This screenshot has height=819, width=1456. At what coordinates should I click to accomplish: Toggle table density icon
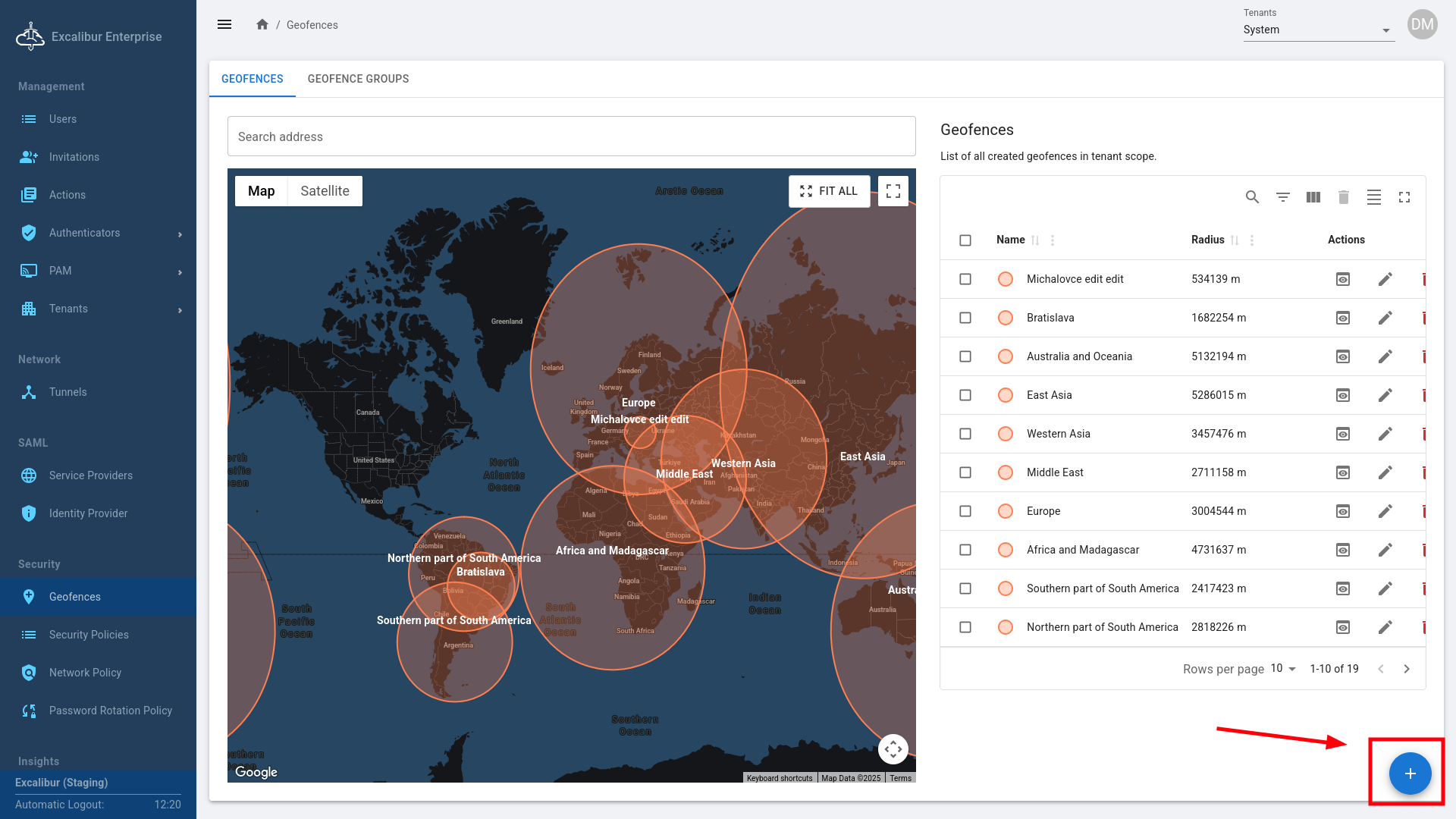tap(1373, 197)
